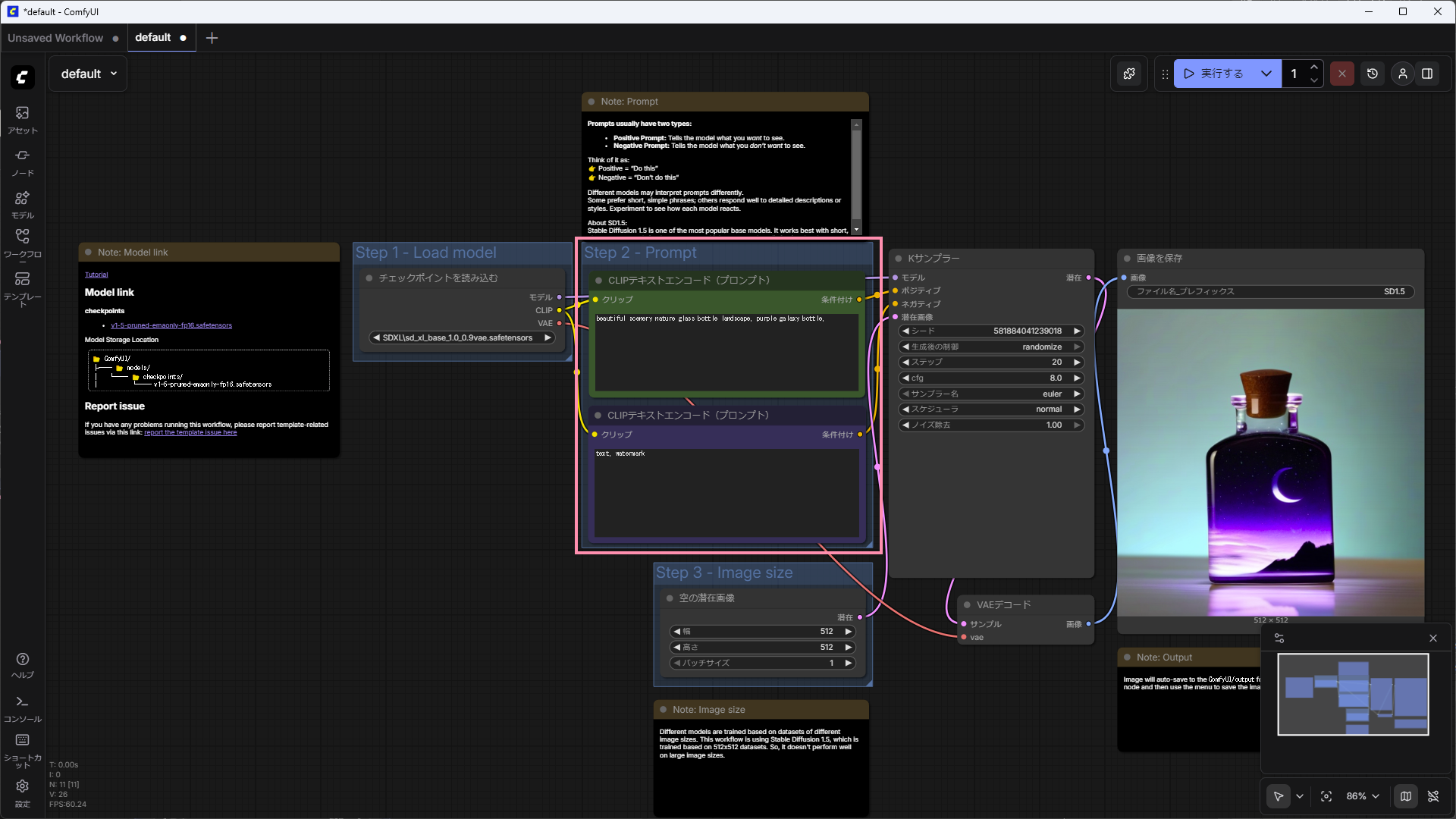1456x819 pixels.
Task: Open the default workflow name dropdown
Action: coord(88,74)
